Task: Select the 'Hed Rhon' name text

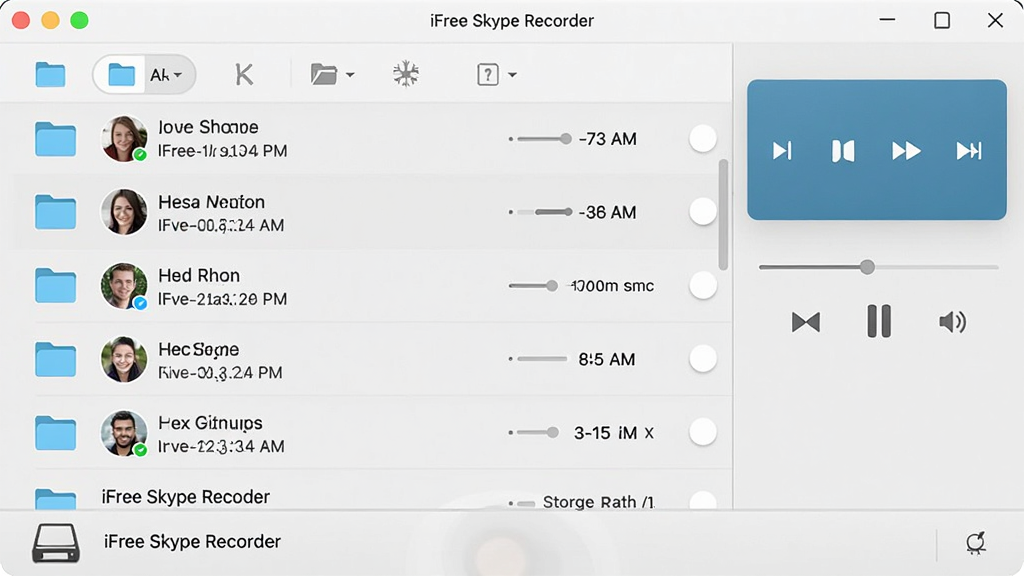Action: click(199, 276)
